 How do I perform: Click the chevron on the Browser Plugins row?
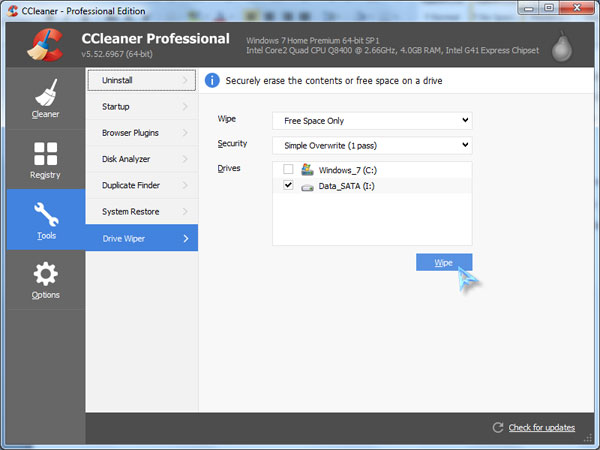tap(185, 133)
